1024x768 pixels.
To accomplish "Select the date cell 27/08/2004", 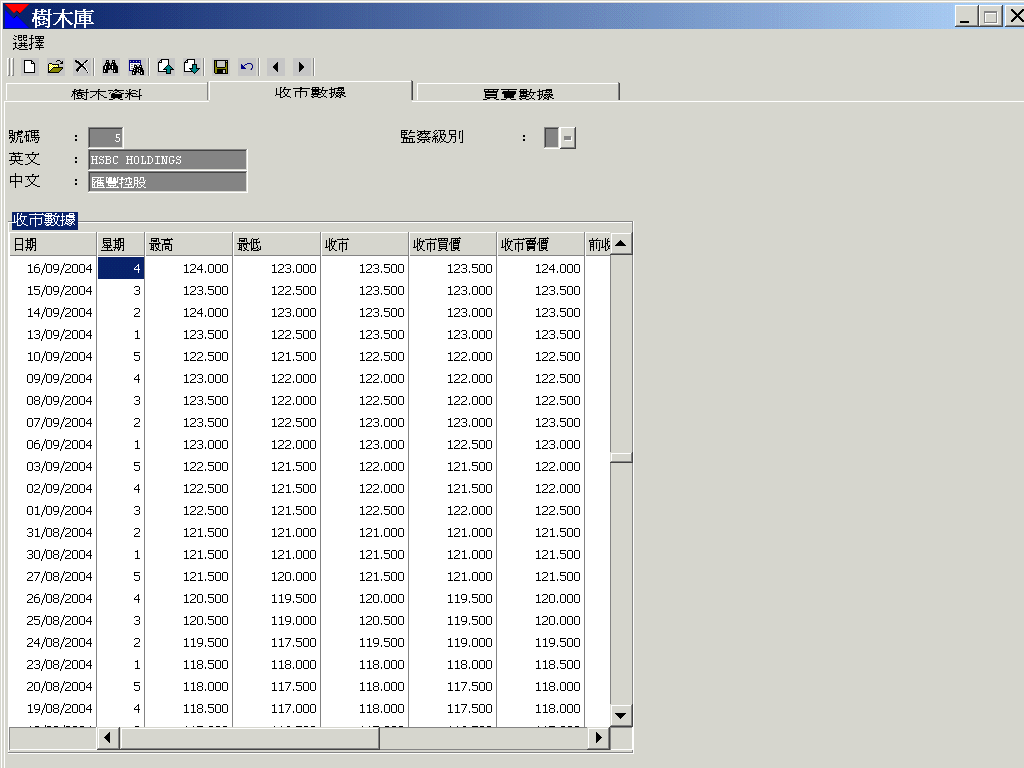I will pyautogui.click(x=53, y=577).
